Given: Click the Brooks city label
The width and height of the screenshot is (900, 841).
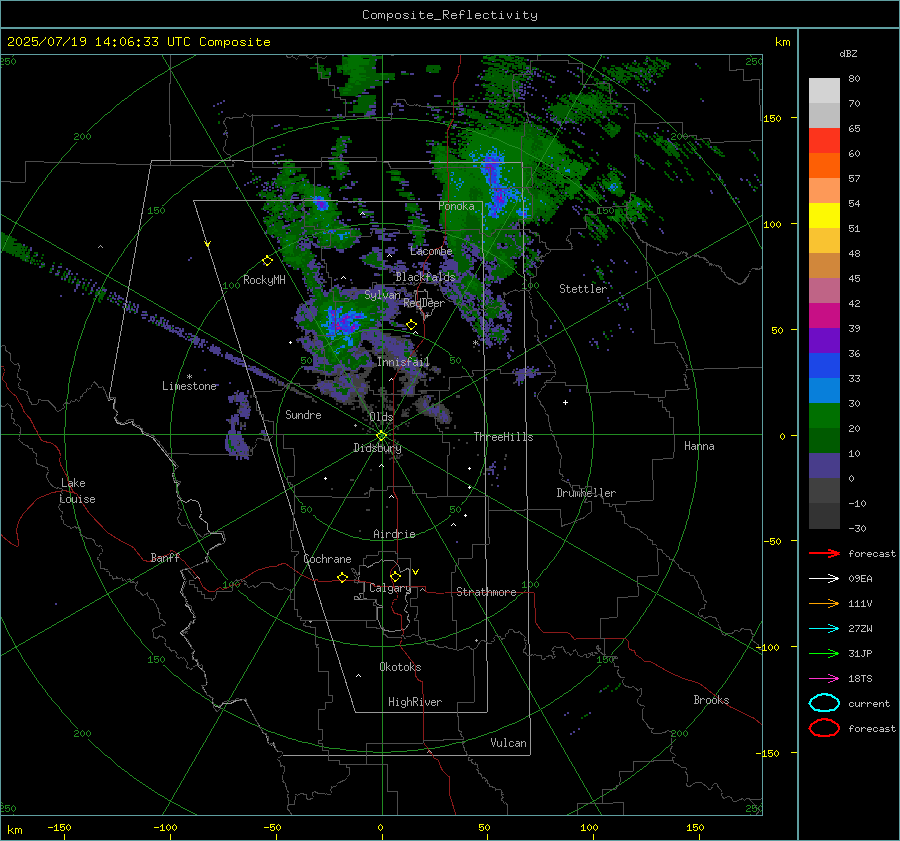Looking at the screenshot, I should 711,700.
